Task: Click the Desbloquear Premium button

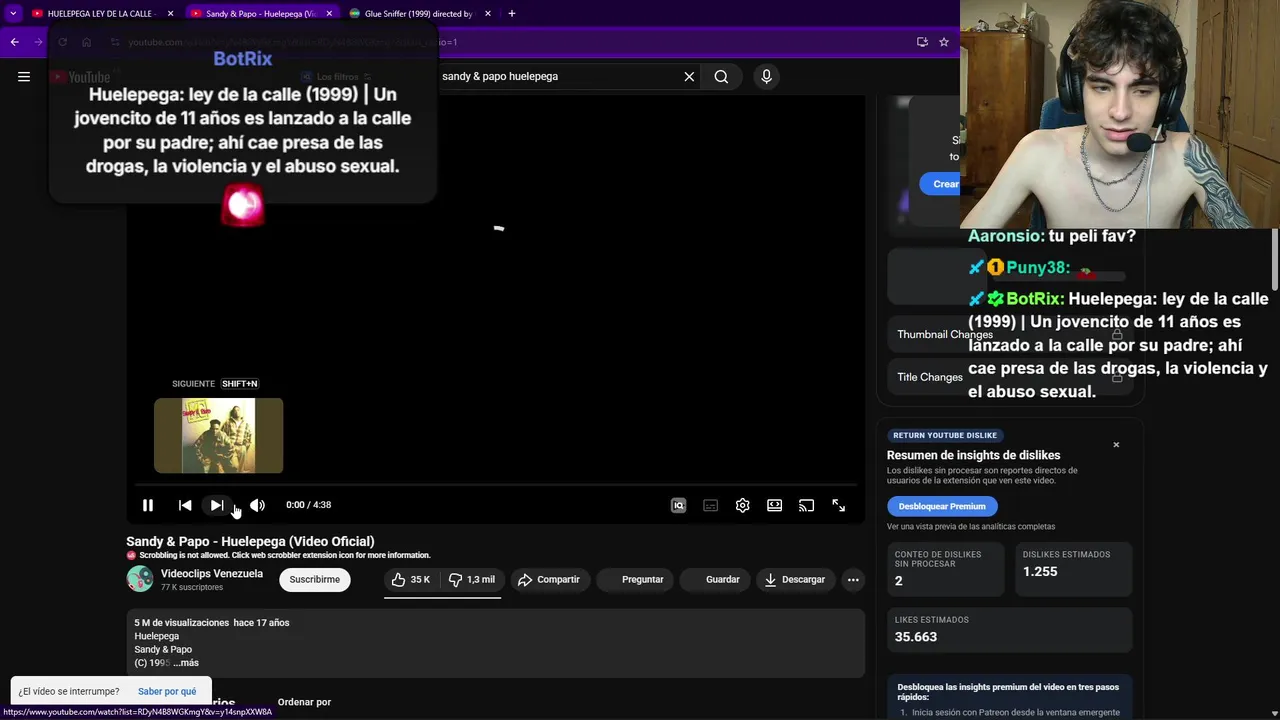Action: [942, 506]
